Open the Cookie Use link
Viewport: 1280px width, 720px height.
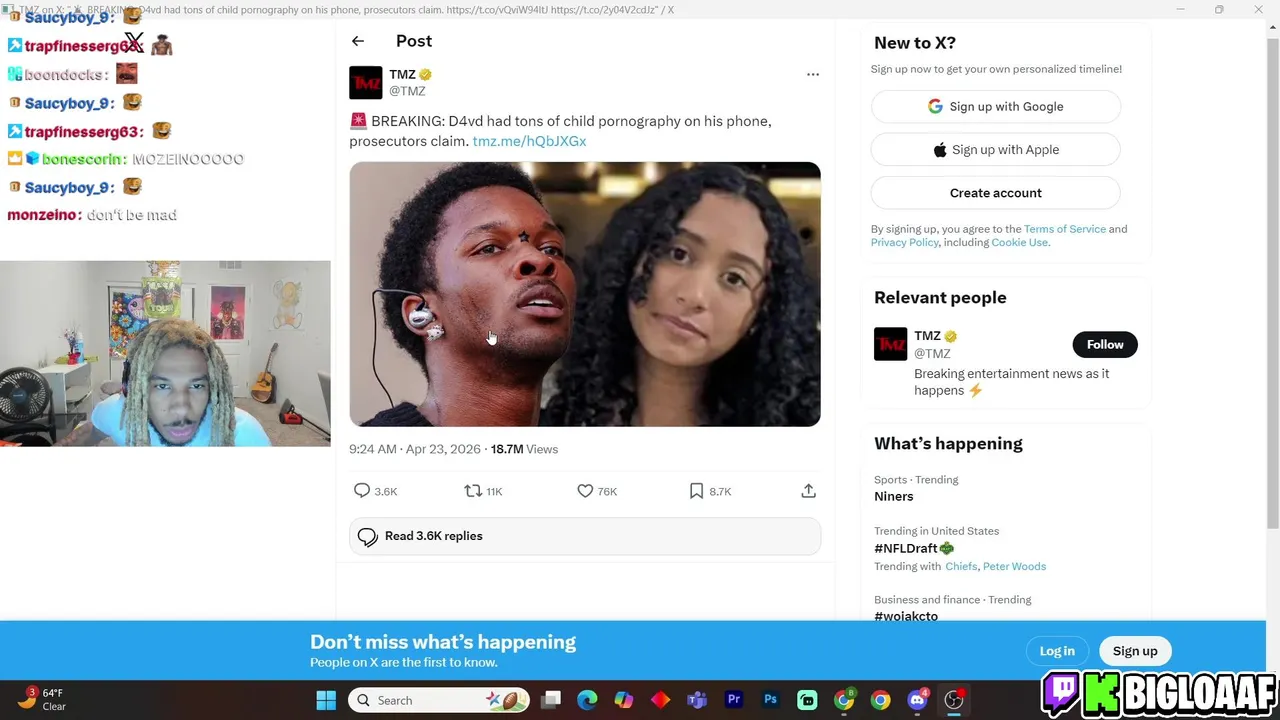coord(1019,242)
